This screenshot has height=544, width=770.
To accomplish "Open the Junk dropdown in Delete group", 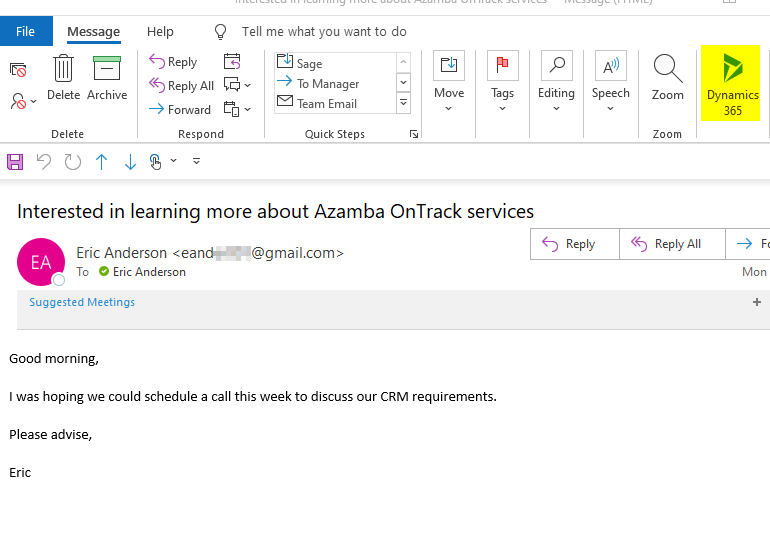I will (23, 101).
